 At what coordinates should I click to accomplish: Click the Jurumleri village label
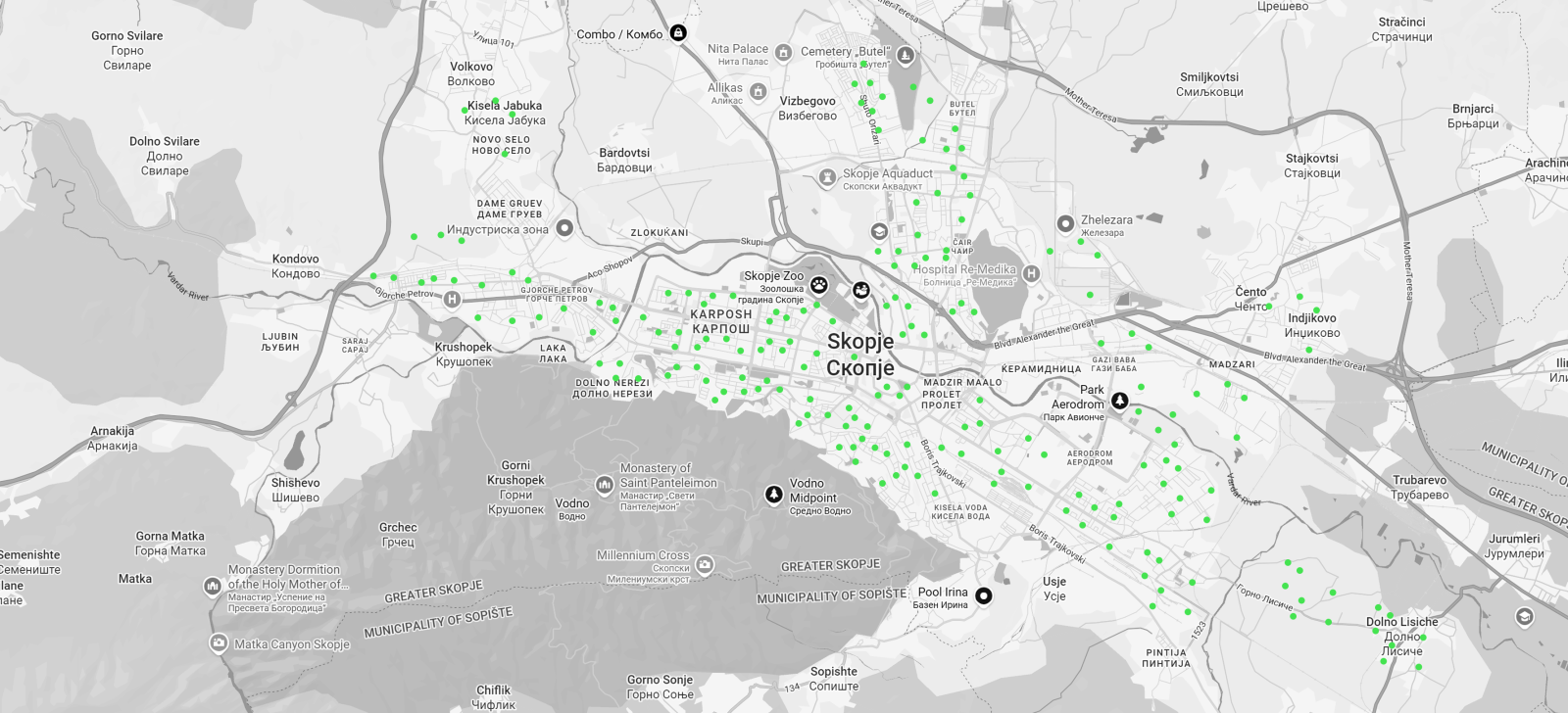tap(1514, 546)
